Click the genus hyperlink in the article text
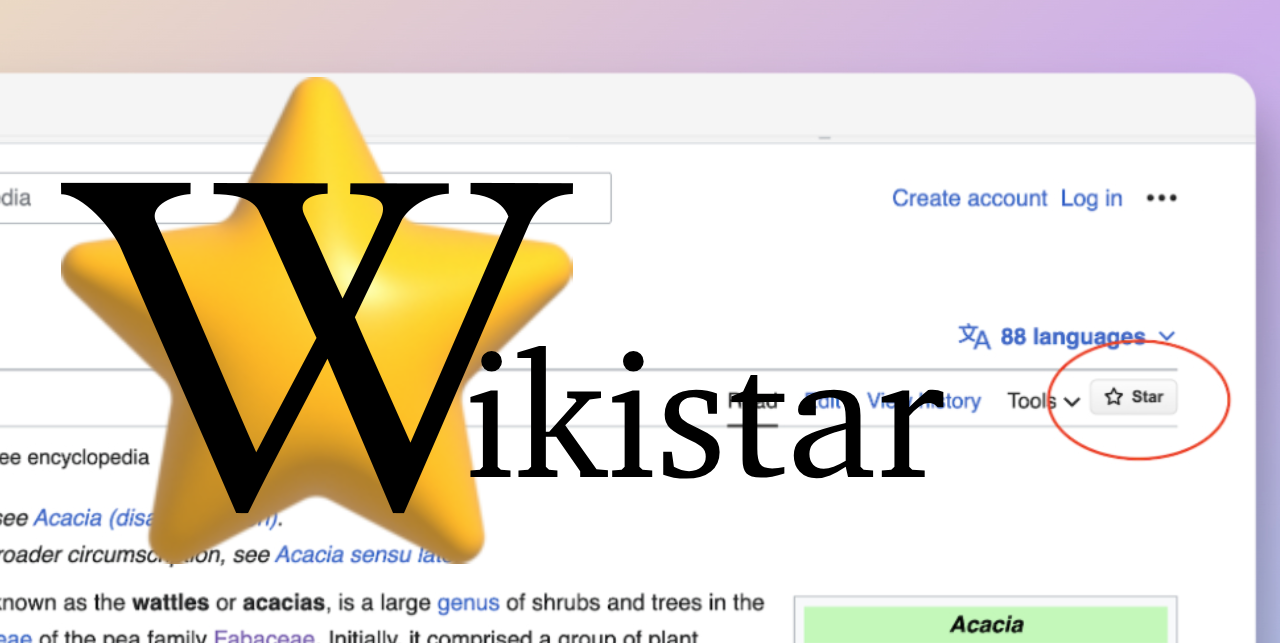1280x643 pixels. 467,603
